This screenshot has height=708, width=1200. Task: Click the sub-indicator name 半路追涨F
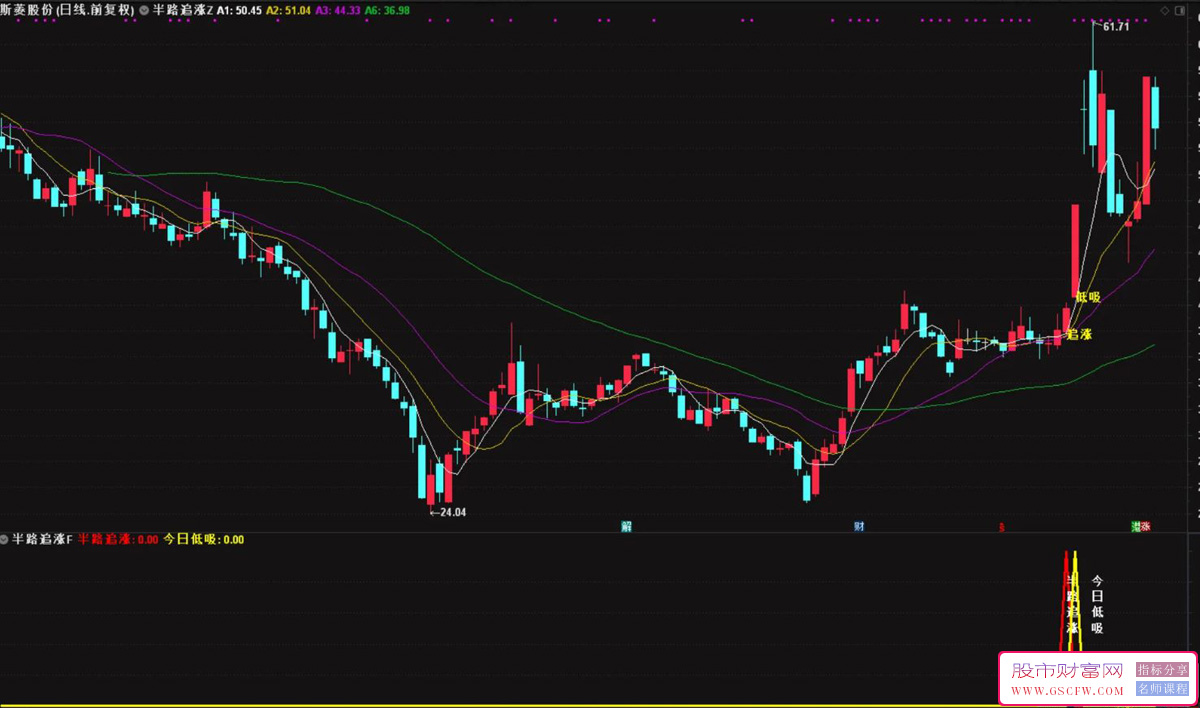(43, 539)
